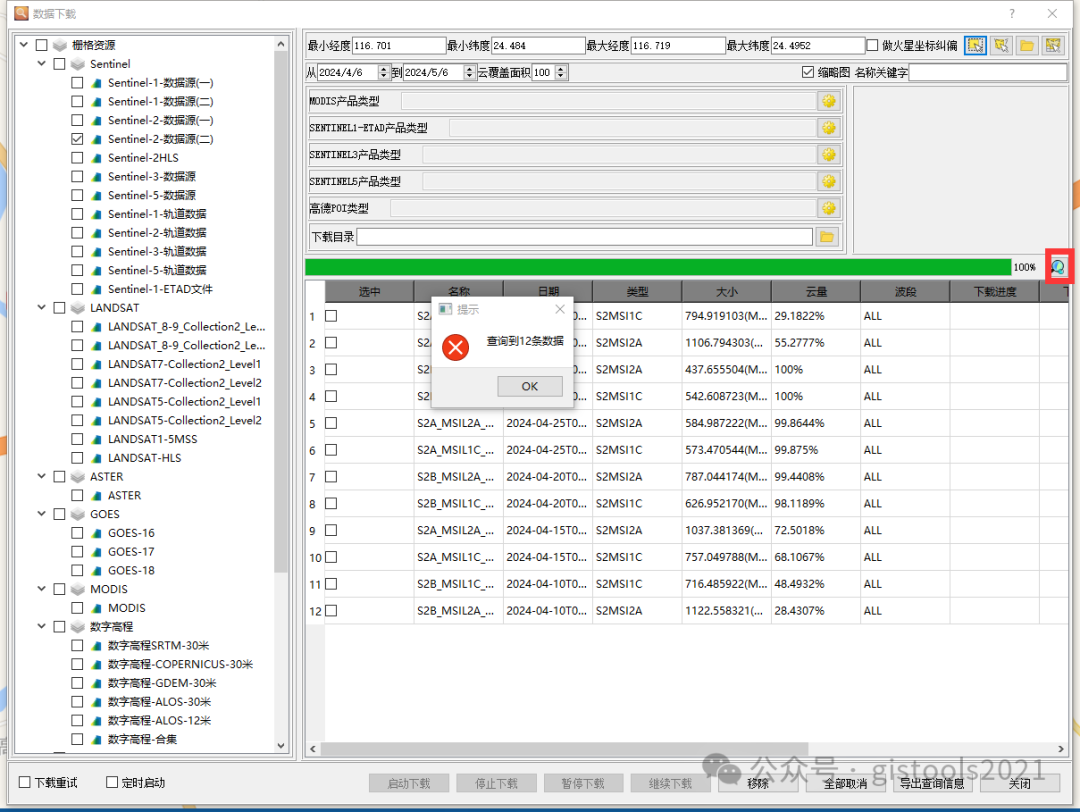Click the results table horizontal scrollbar
The height and width of the screenshot is (812, 1080).
point(565,749)
